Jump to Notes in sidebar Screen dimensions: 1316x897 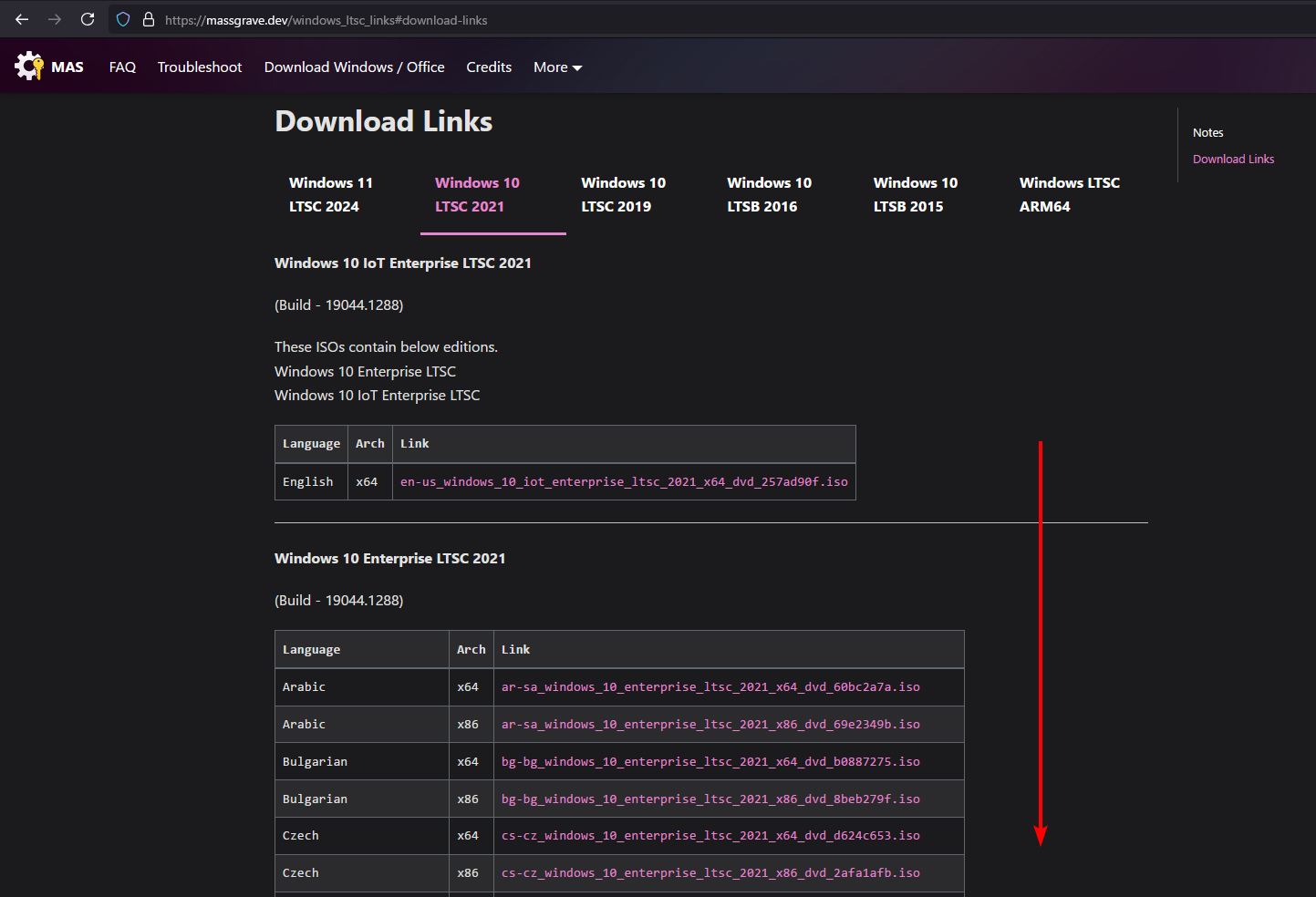(1207, 133)
